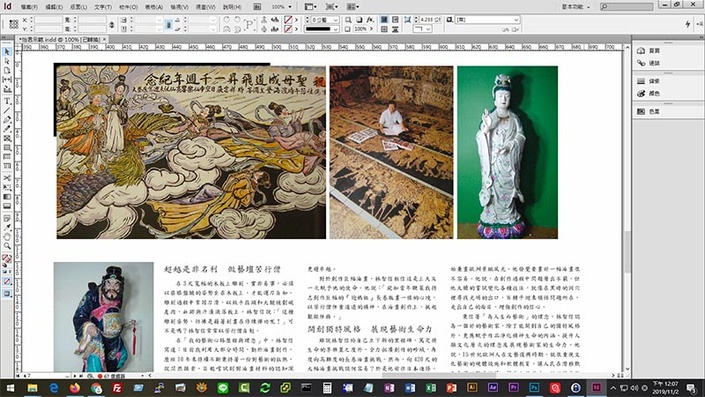Click the stroke color swatch in control bar
Screen dimensions: 705x397
click(x=288, y=29)
